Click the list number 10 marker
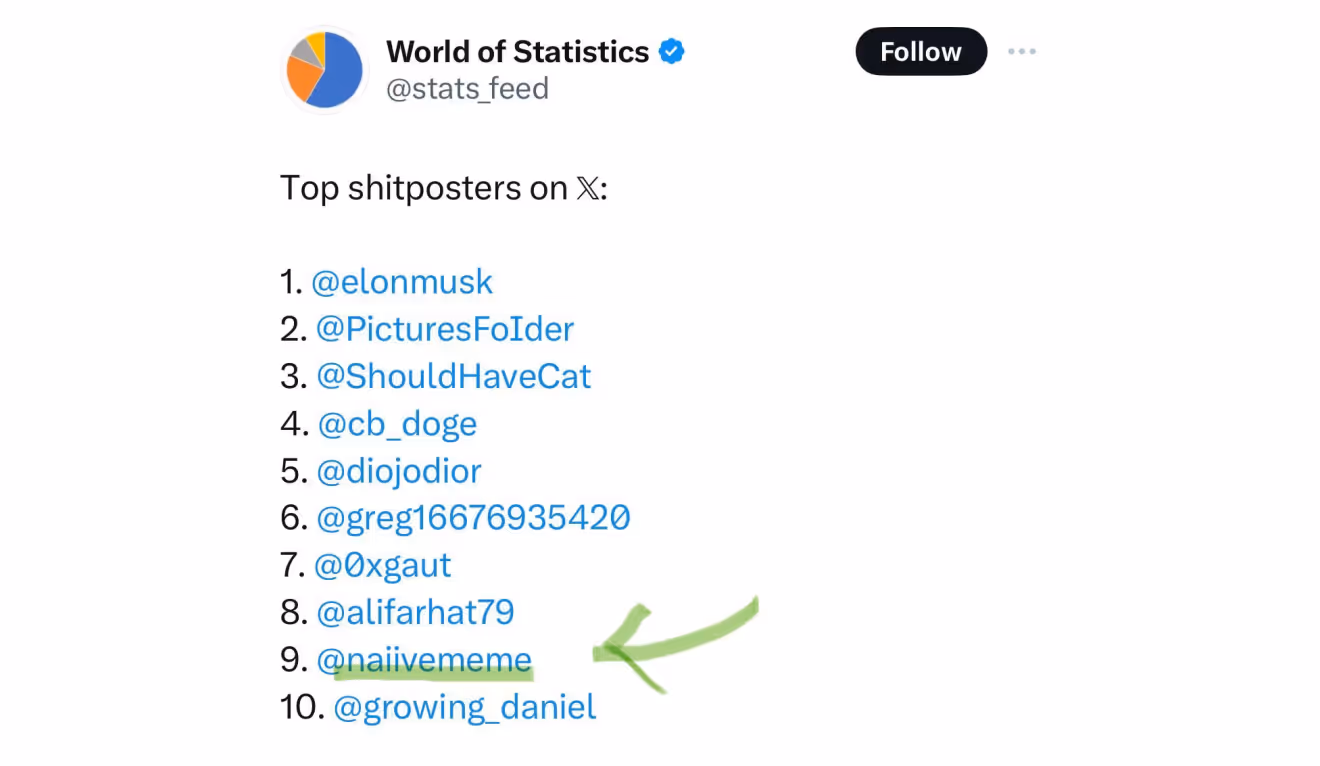 302,707
